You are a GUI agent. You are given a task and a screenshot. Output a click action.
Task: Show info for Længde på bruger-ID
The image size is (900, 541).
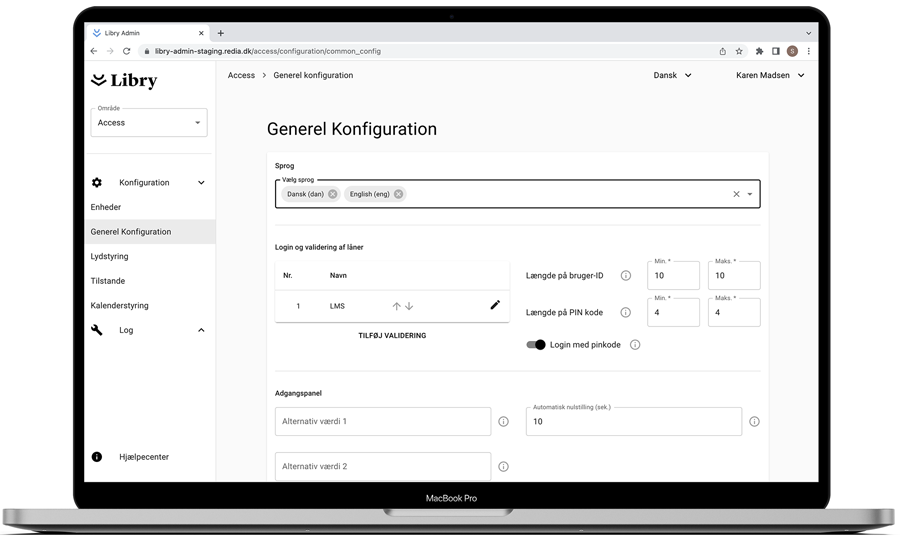click(x=626, y=276)
